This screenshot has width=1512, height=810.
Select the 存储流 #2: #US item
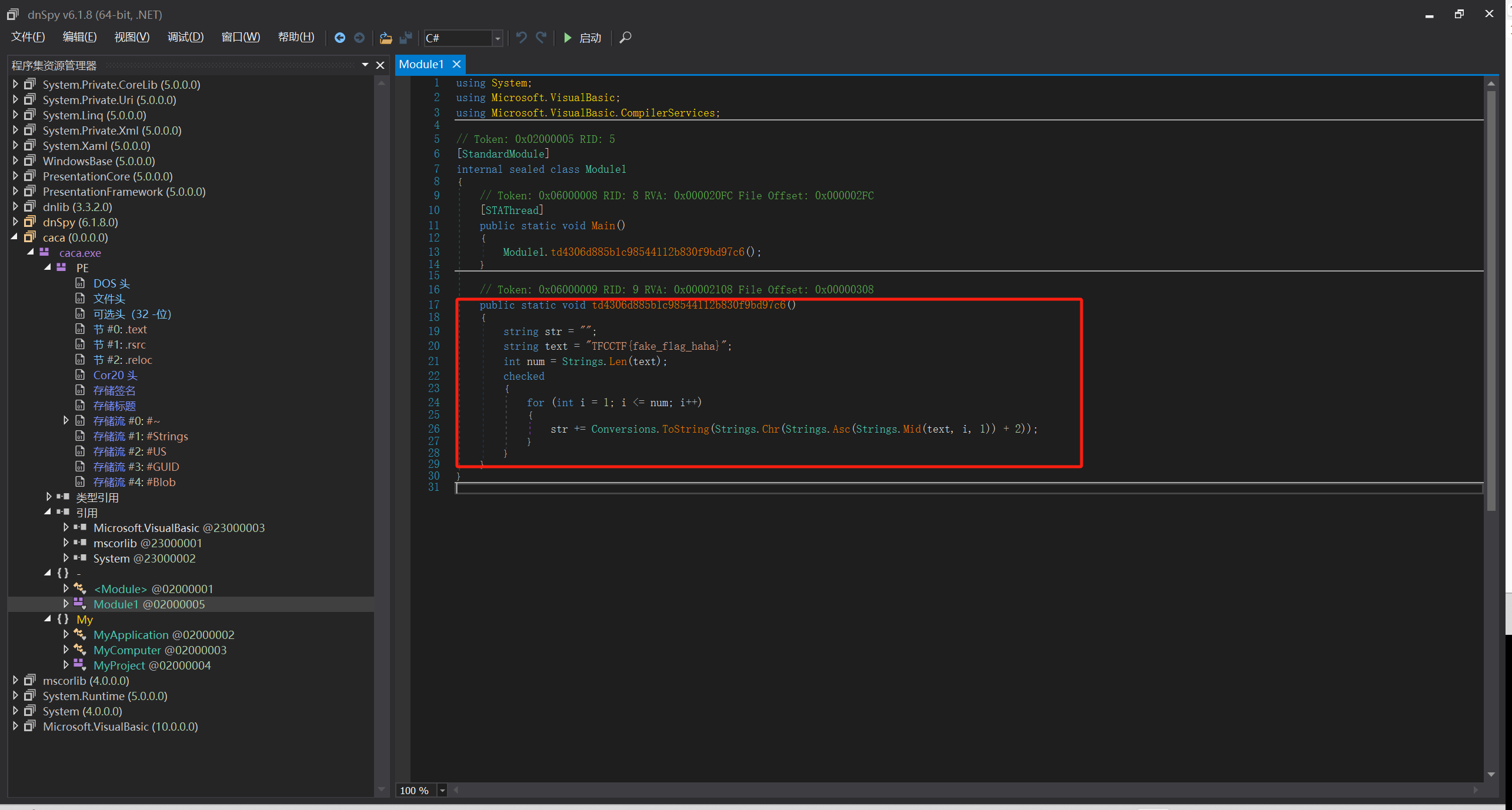click(x=129, y=451)
